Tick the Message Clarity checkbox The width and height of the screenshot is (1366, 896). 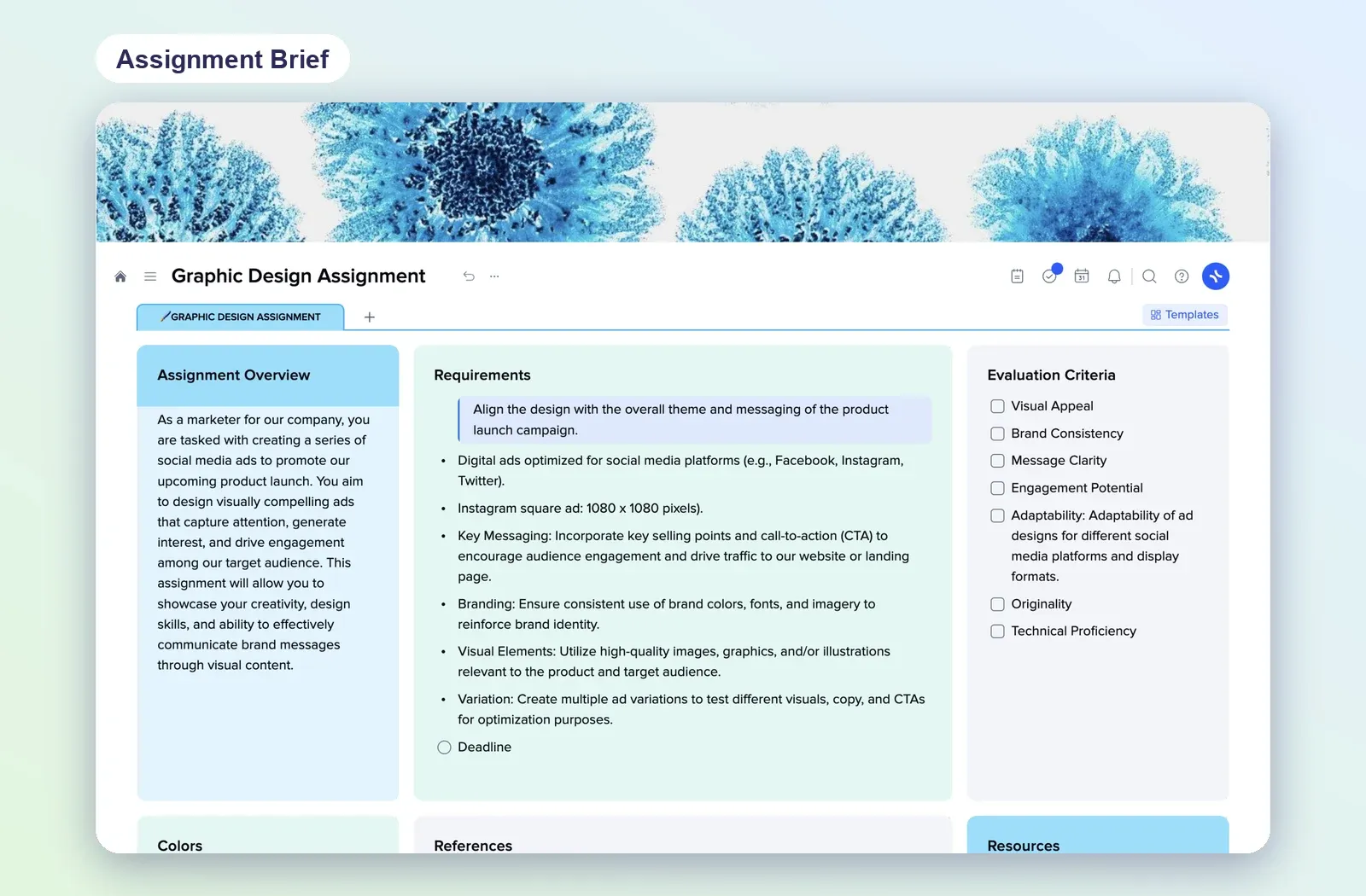tap(997, 461)
